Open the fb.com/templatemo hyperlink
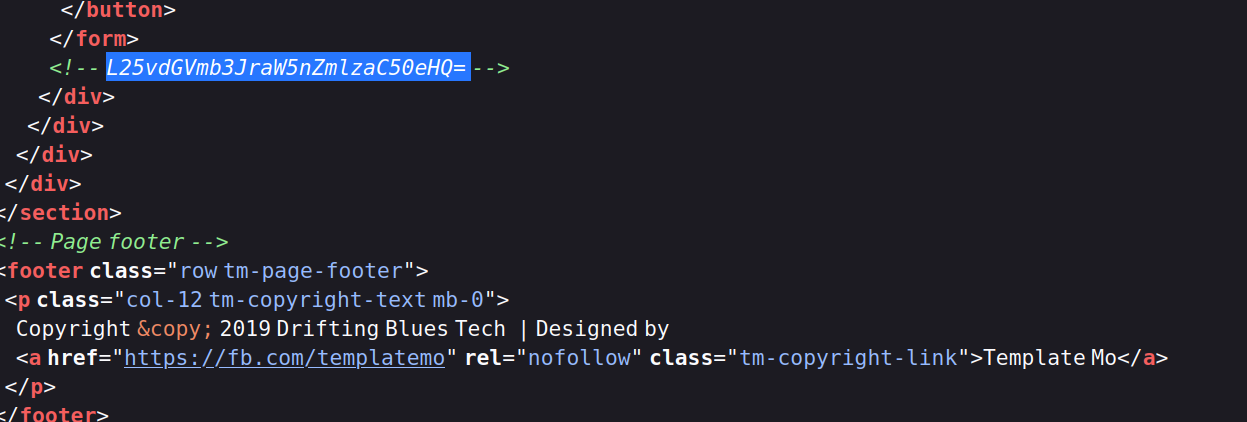The height and width of the screenshot is (422, 1247). (x=284, y=358)
